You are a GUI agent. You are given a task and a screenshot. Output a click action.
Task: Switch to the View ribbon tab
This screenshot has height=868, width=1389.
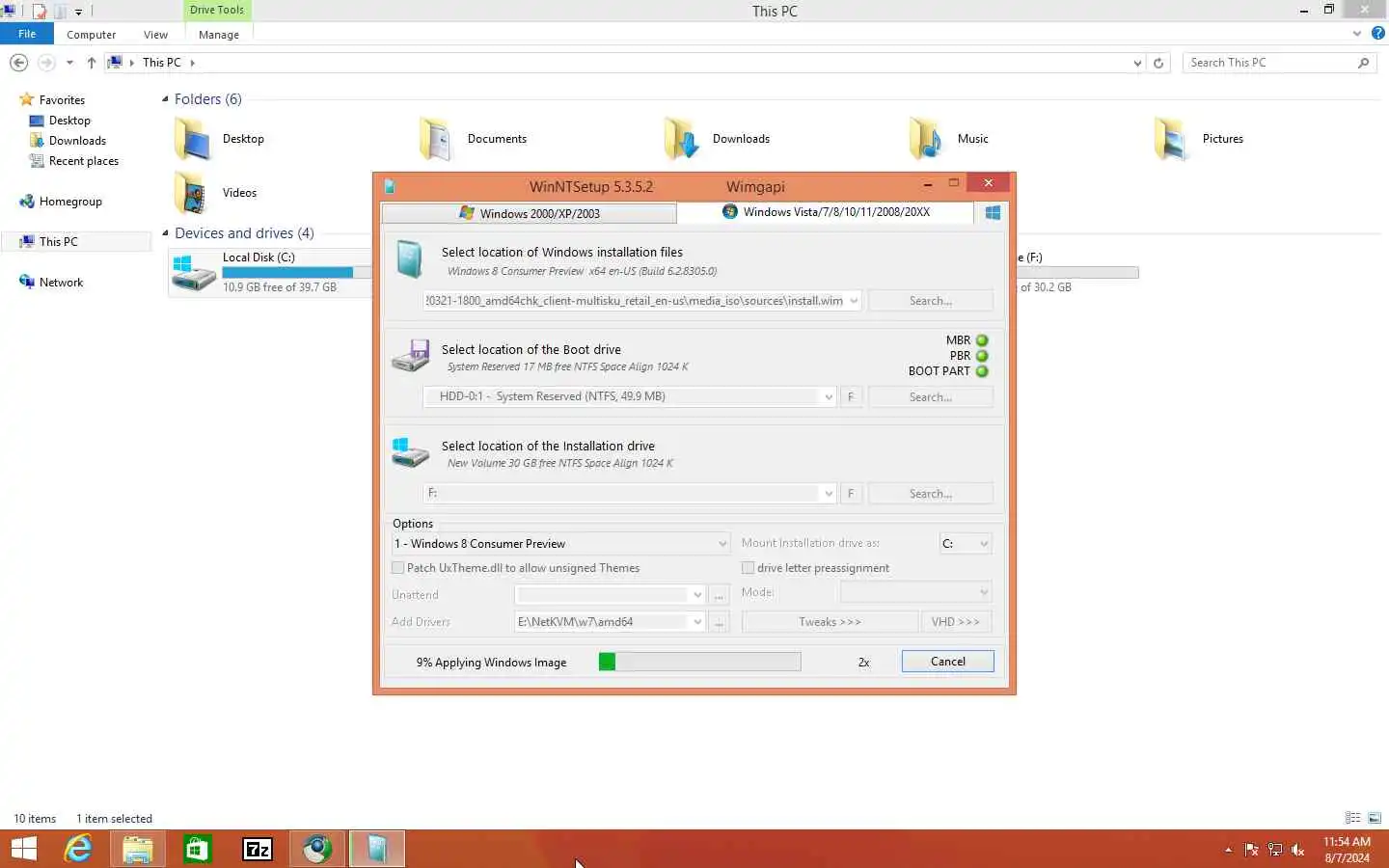pos(155,35)
